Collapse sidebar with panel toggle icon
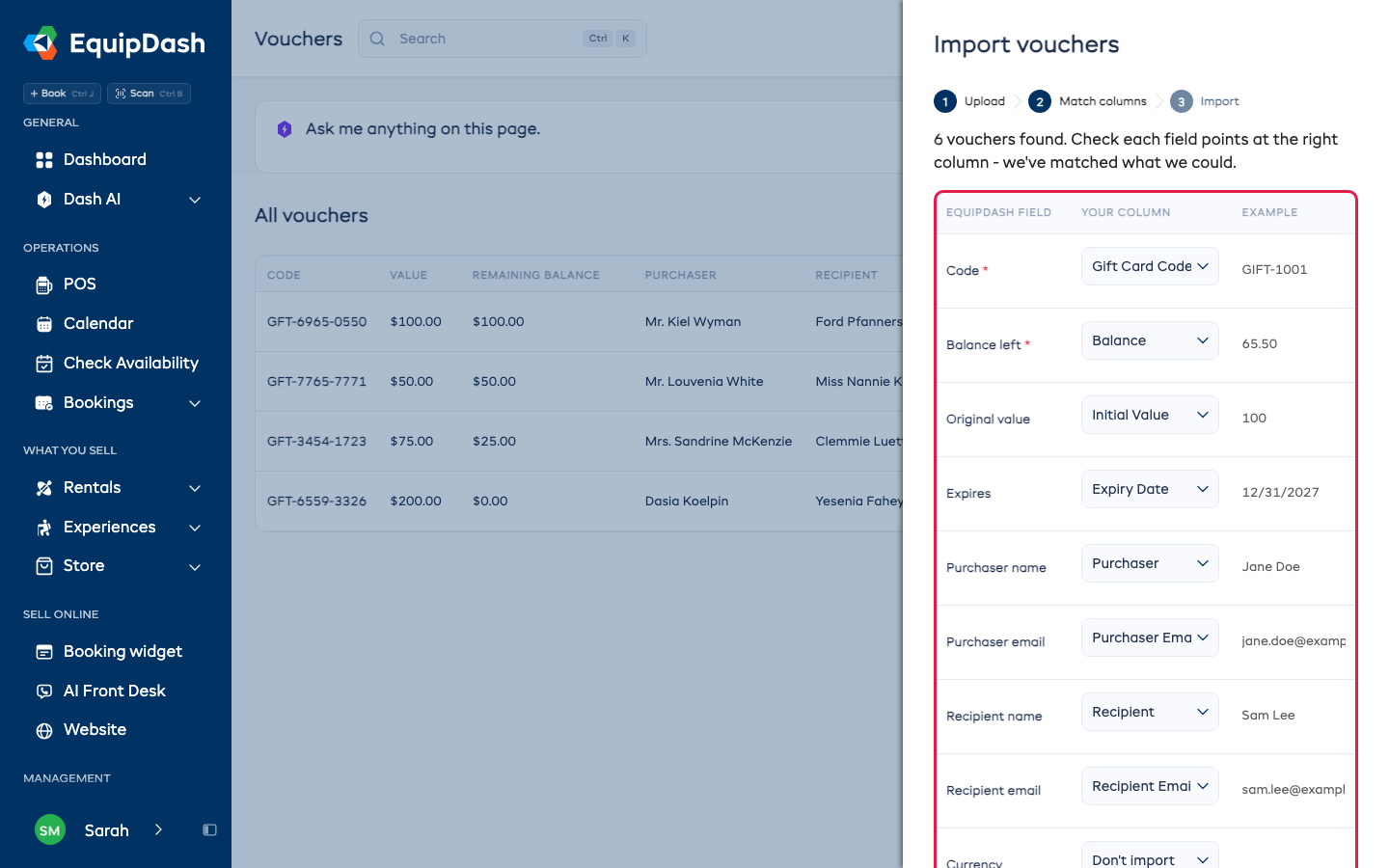Viewport: 1389px width, 868px height. point(209,830)
